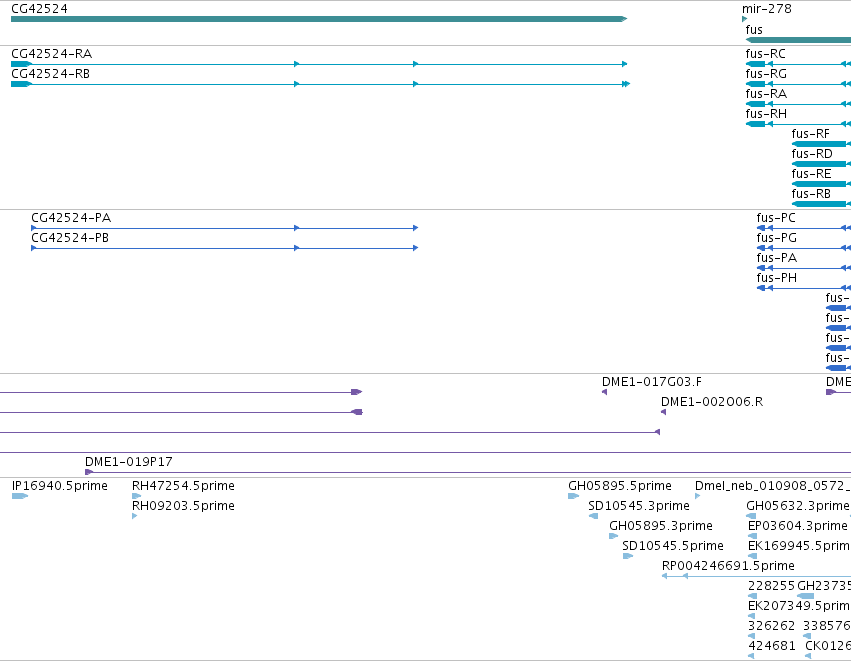851x661 pixels.
Task: Select RP004246691.5prime EST label
Action: [x=728, y=566]
